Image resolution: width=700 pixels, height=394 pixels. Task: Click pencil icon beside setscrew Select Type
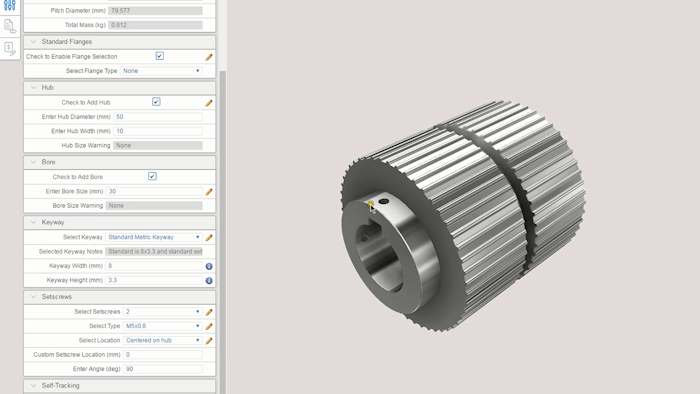[x=209, y=327]
